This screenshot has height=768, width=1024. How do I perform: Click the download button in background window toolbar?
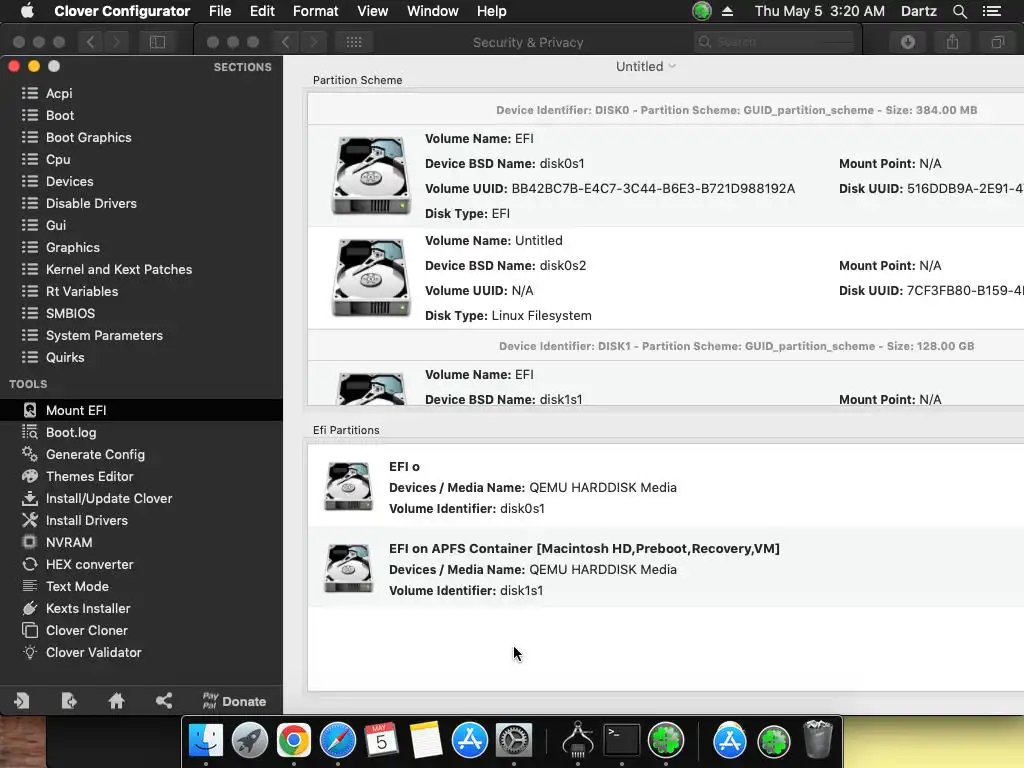point(908,42)
